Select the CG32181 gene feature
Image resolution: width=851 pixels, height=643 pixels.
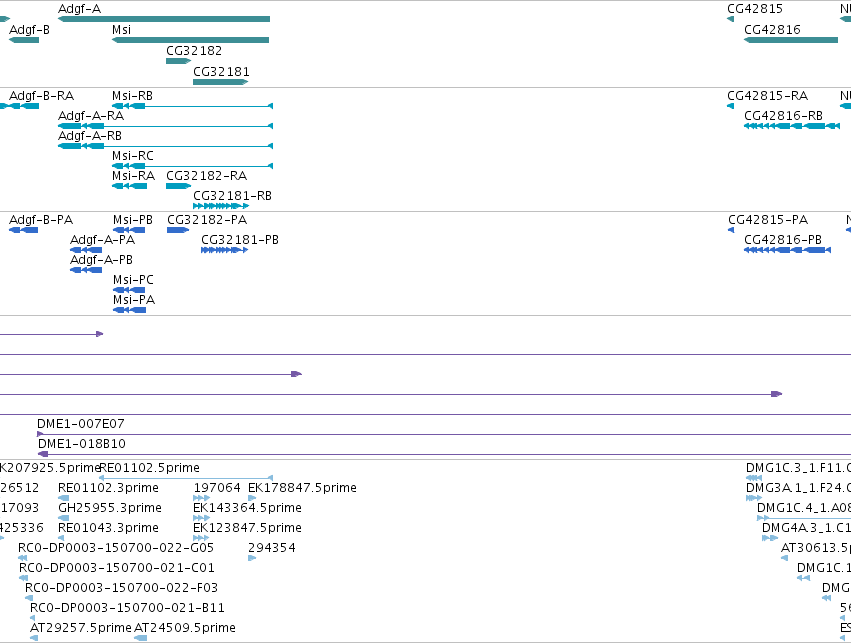pos(220,82)
